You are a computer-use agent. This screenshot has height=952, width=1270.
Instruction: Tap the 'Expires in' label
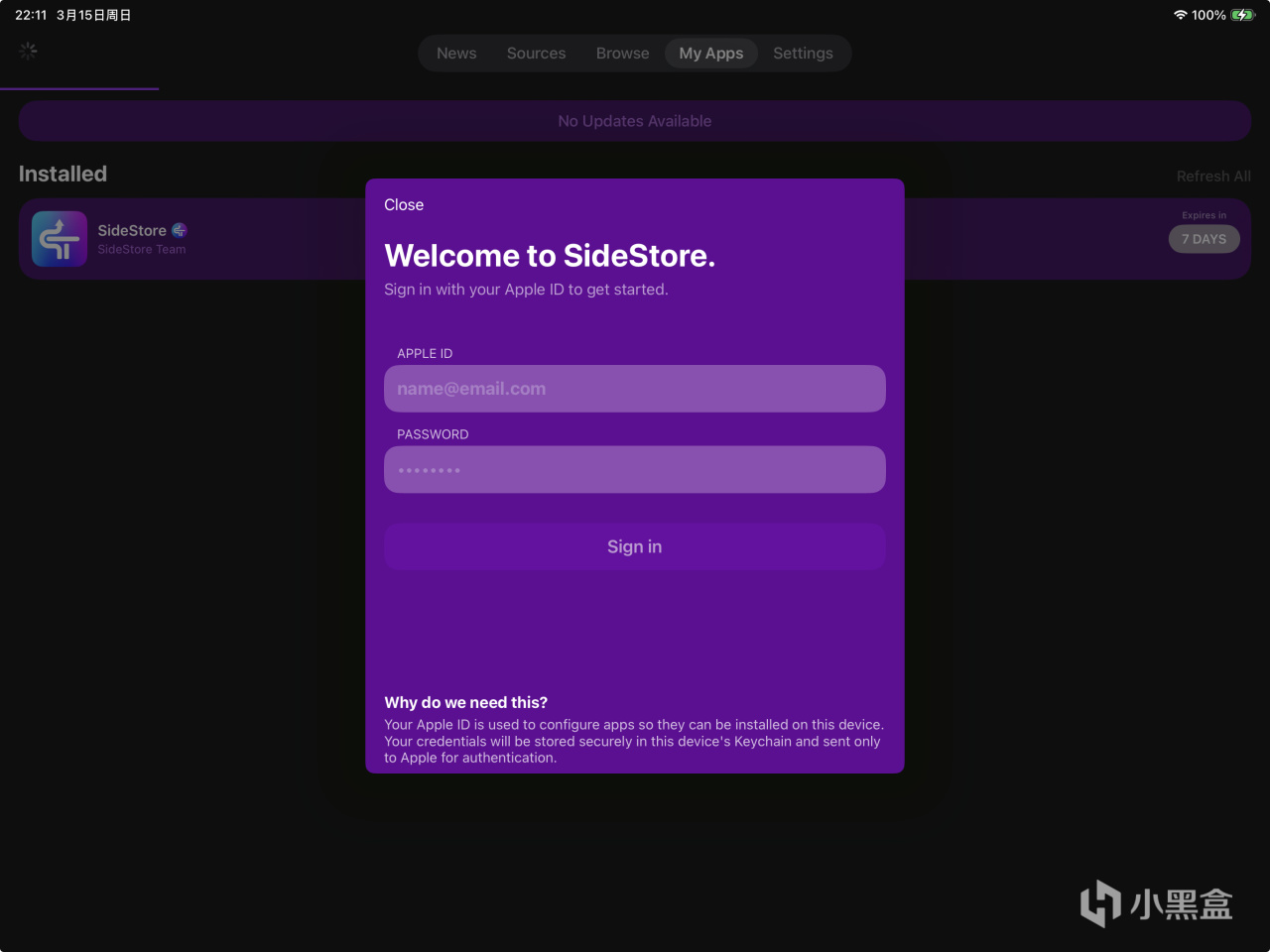tap(1204, 215)
